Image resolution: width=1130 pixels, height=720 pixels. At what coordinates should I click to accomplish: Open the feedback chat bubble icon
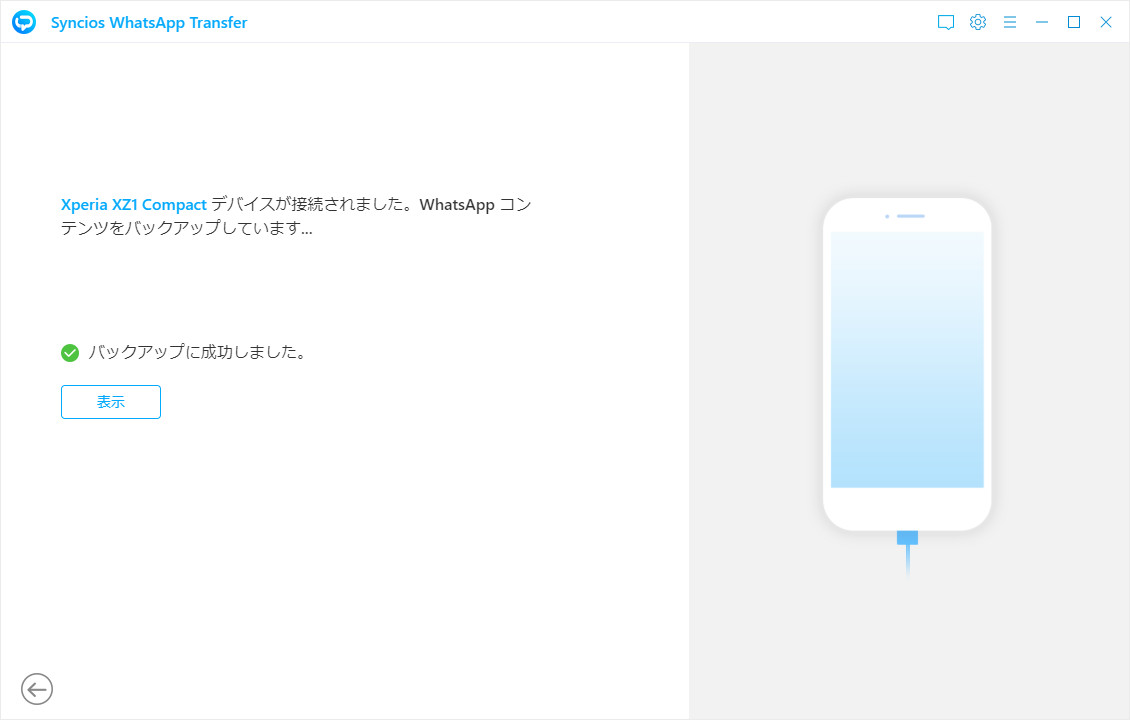[946, 22]
